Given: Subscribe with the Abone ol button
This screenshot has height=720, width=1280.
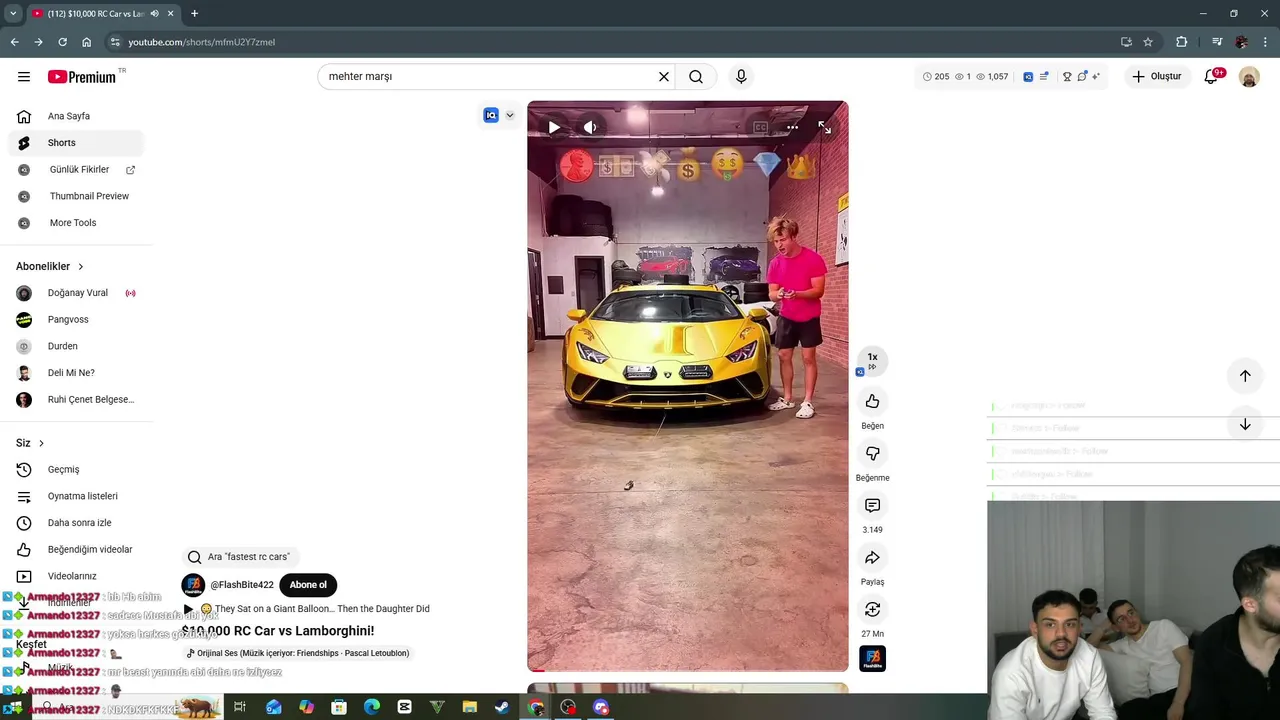Looking at the screenshot, I should tap(308, 585).
